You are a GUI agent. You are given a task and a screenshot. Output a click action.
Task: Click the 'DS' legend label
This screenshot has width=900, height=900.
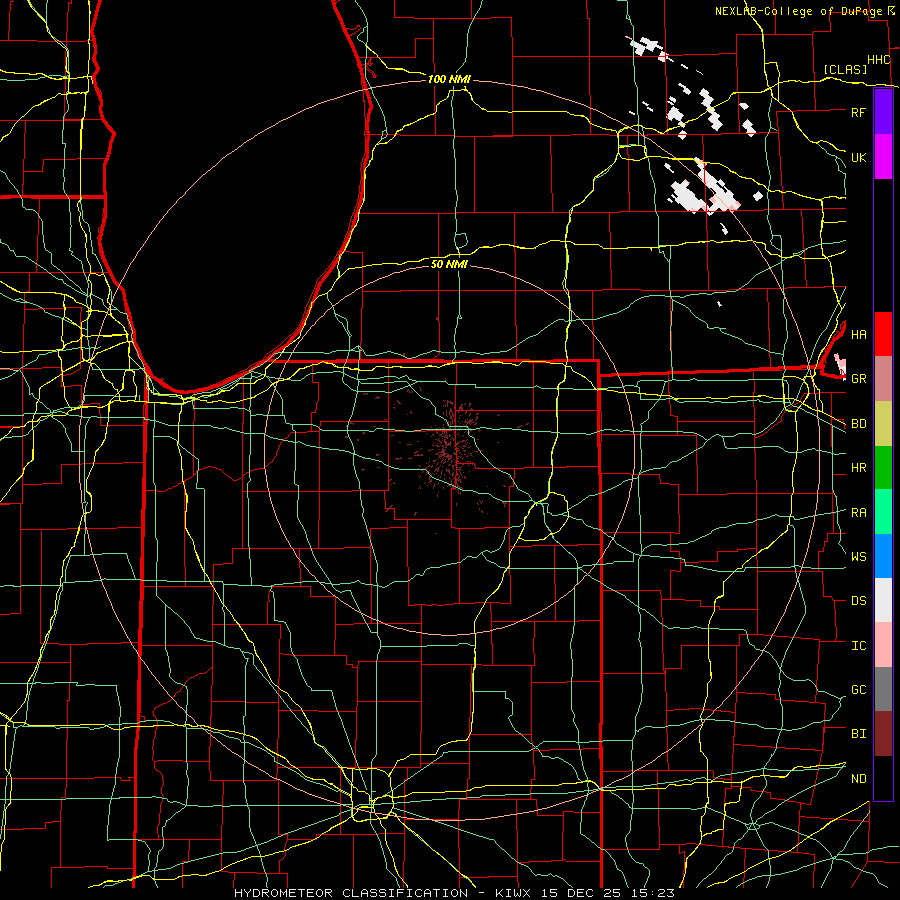pos(859,601)
